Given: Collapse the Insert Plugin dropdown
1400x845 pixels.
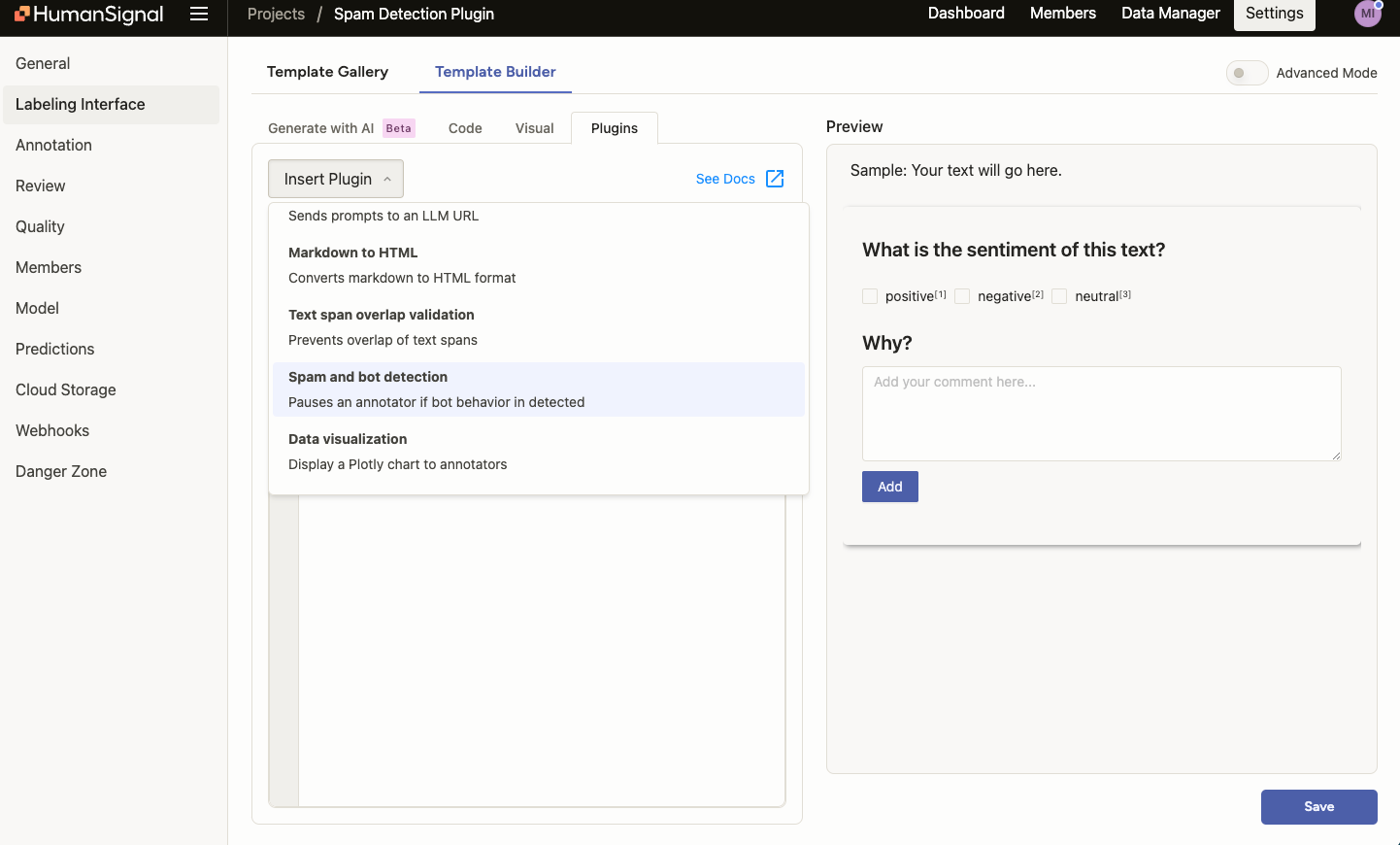Looking at the screenshot, I should coord(336,179).
